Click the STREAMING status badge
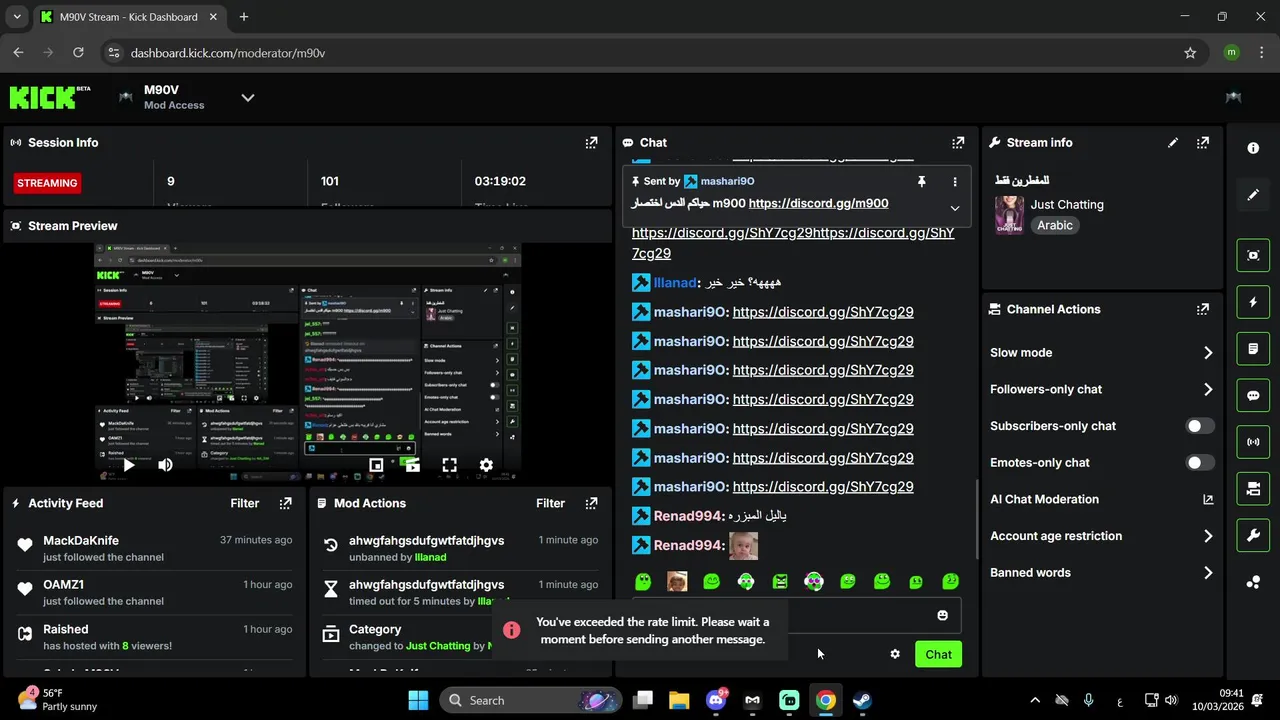 [x=47, y=183]
